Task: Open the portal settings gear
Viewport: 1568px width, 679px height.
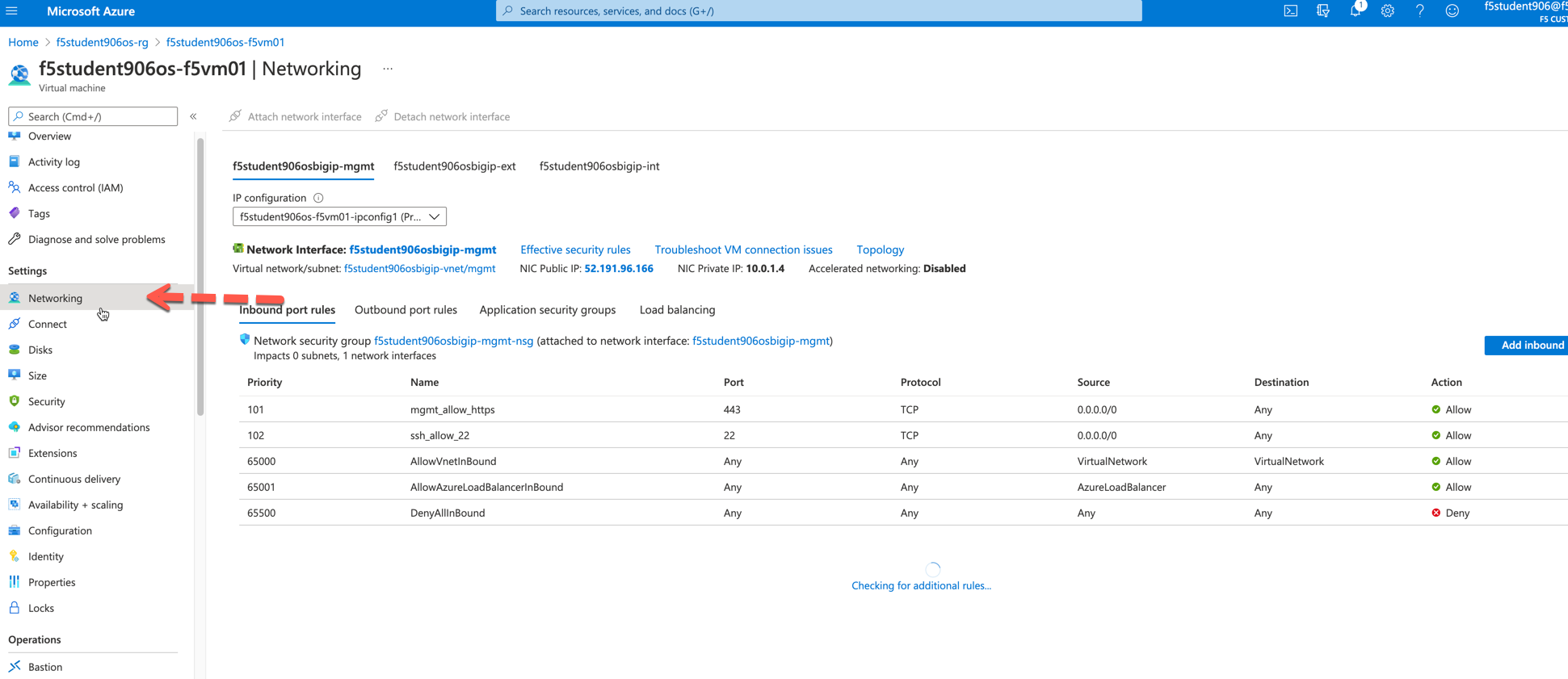Action: click(1388, 11)
